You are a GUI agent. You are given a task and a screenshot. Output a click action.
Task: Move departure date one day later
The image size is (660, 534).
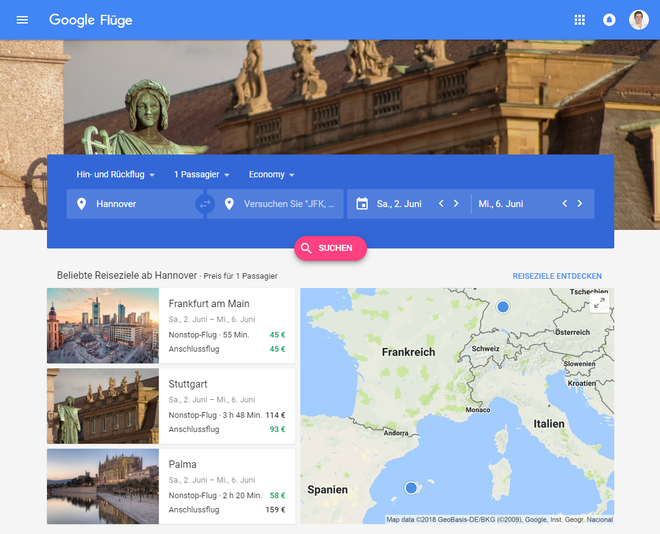click(x=456, y=204)
